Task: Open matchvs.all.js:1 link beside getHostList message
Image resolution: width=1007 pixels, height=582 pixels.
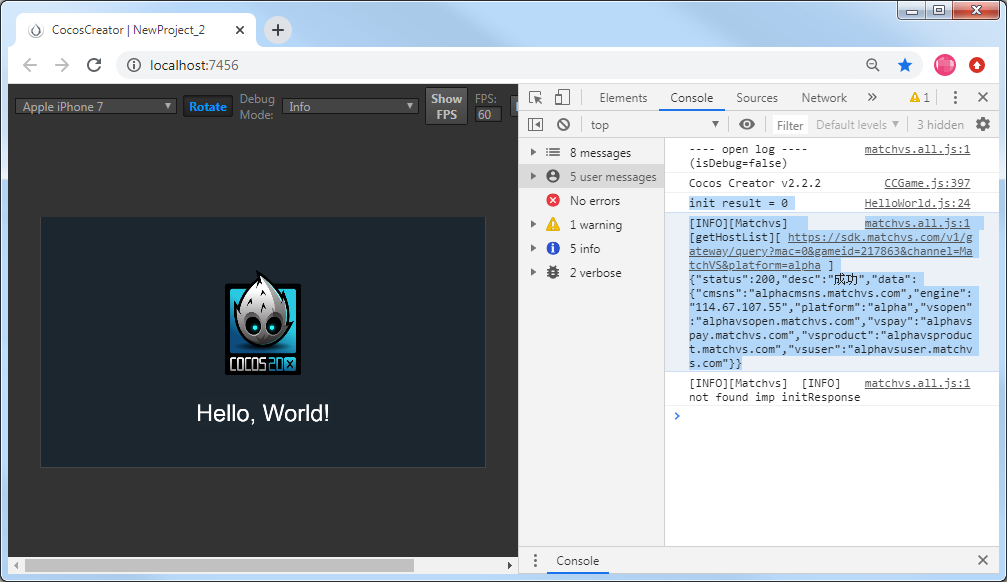Action: [917, 224]
